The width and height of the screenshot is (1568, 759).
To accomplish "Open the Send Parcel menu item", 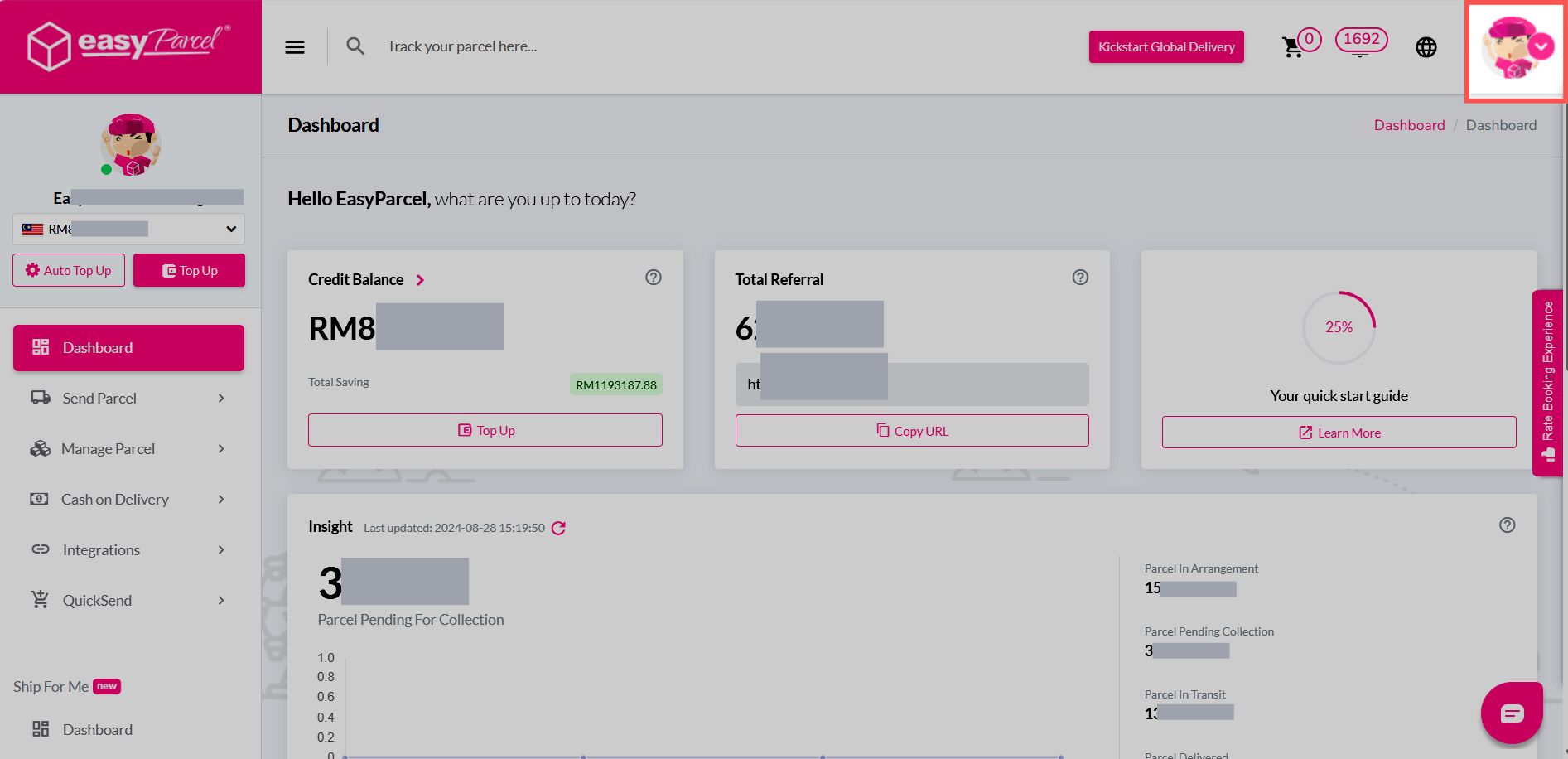I will (128, 399).
